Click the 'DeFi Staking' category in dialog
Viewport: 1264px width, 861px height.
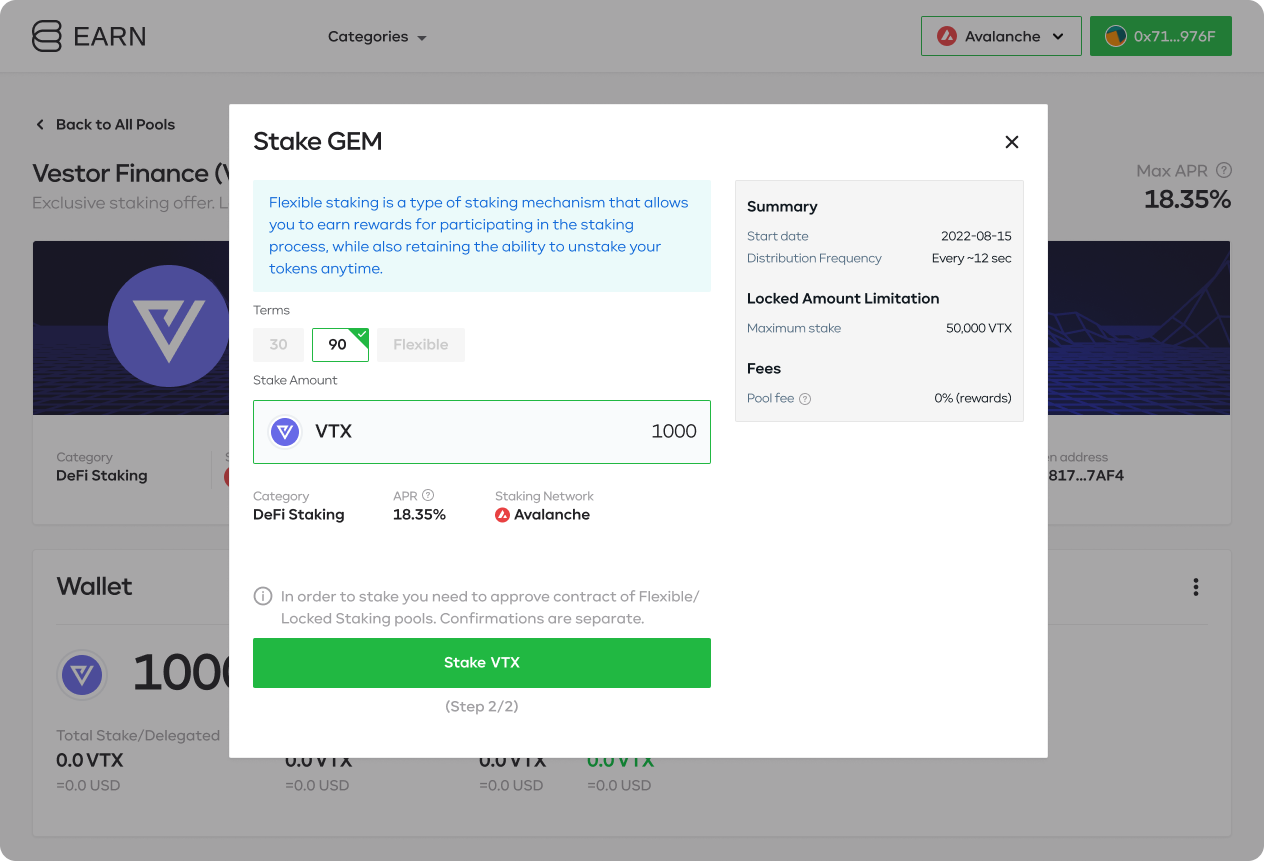pyautogui.click(x=299, y=515)
